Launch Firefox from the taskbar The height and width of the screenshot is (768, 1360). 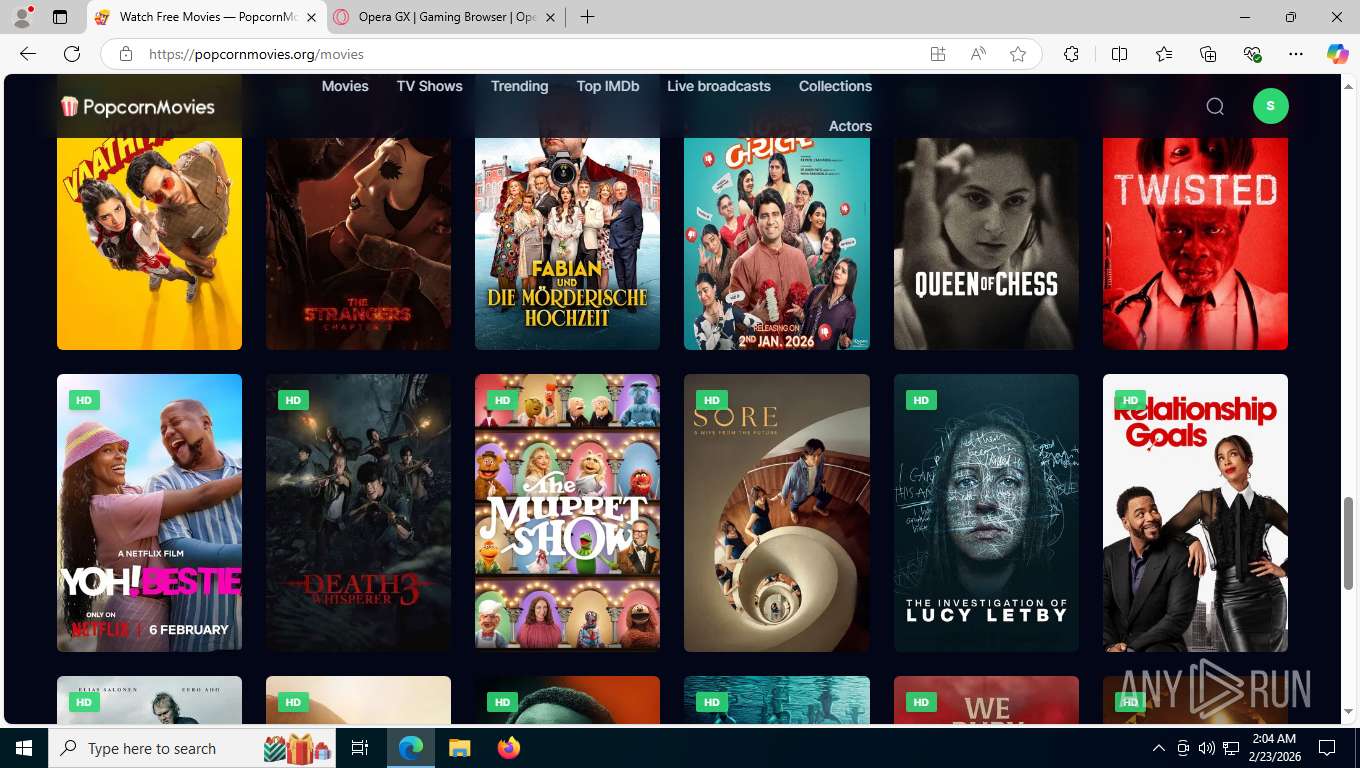[508, 748]
